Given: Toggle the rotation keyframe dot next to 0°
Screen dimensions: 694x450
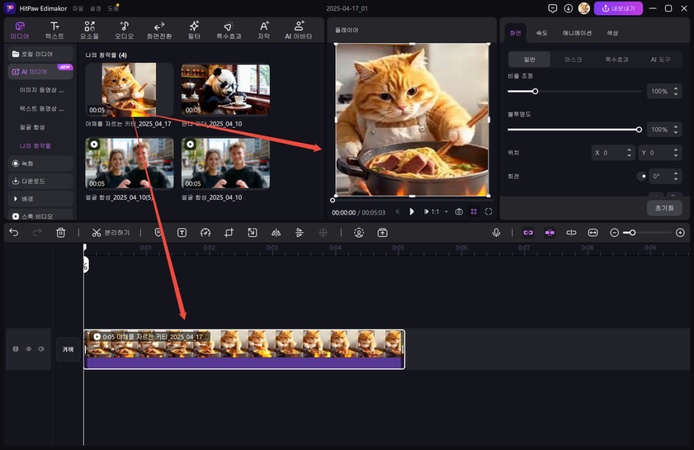Looking at the screenshot, I should [642, 176].
